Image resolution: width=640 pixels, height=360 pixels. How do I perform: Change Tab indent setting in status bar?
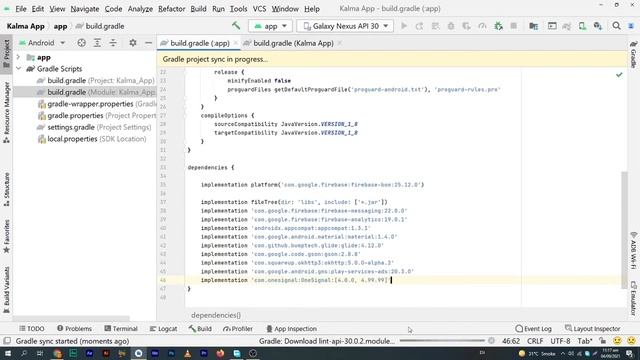pos(584,341)
